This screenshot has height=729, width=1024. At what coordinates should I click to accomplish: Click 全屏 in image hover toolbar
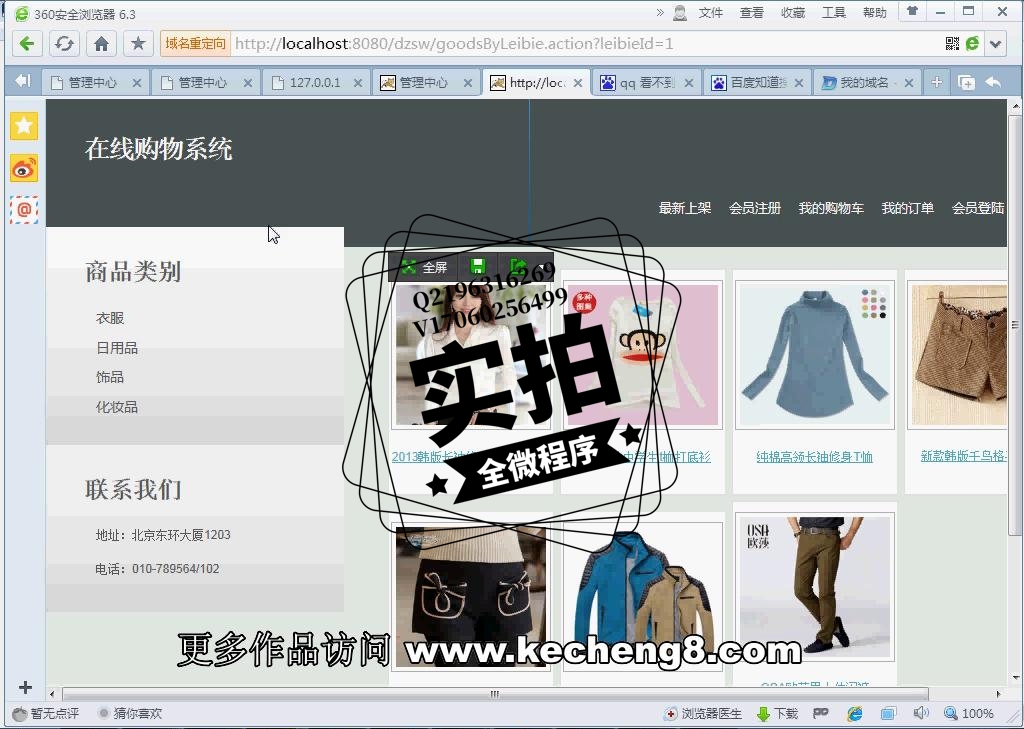pos(425,267)
